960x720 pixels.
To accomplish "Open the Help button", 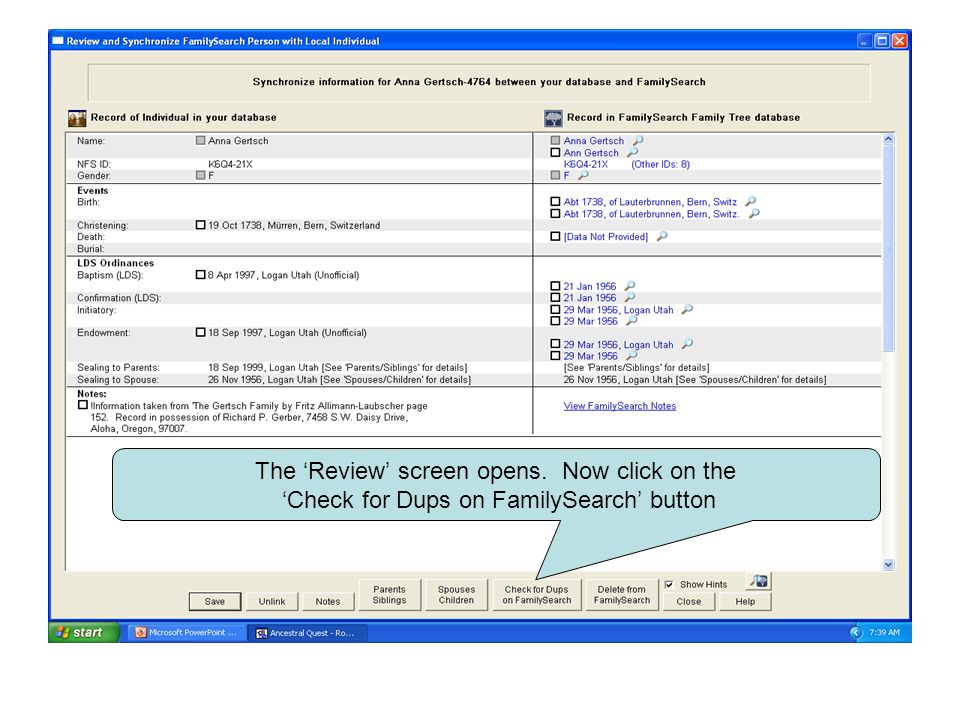I will point(745,601).
